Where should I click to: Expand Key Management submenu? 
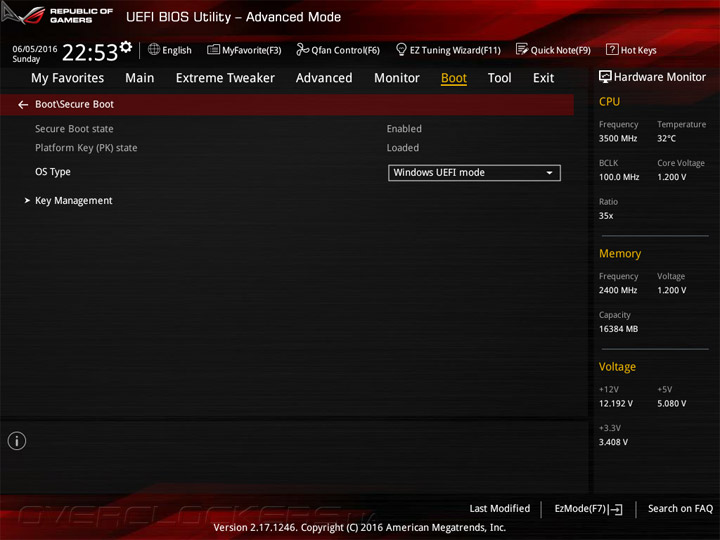pos(73,201)
